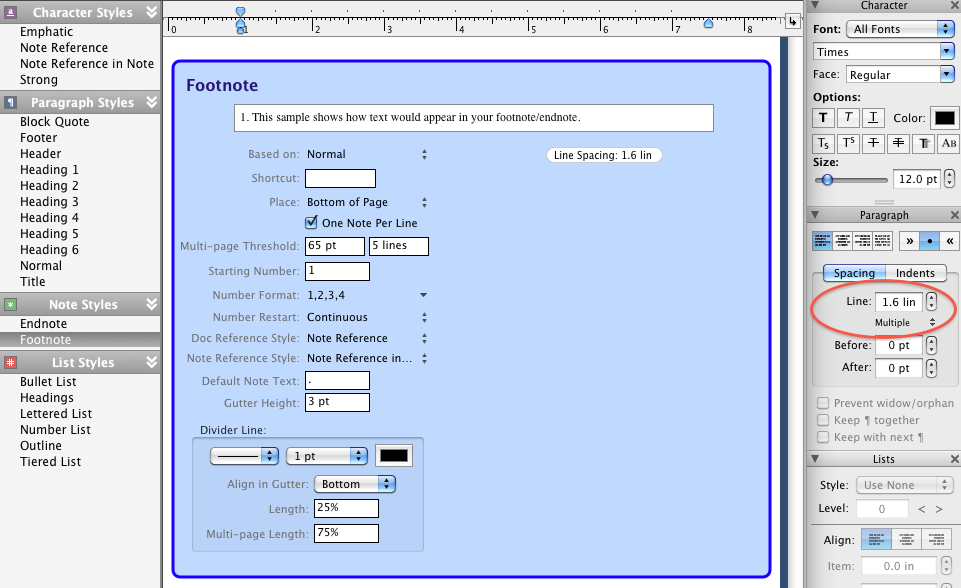Collapse the Paragraph Styles section
Image resolution: width=961 pixels, height=588 pixels.
[152, 103]
